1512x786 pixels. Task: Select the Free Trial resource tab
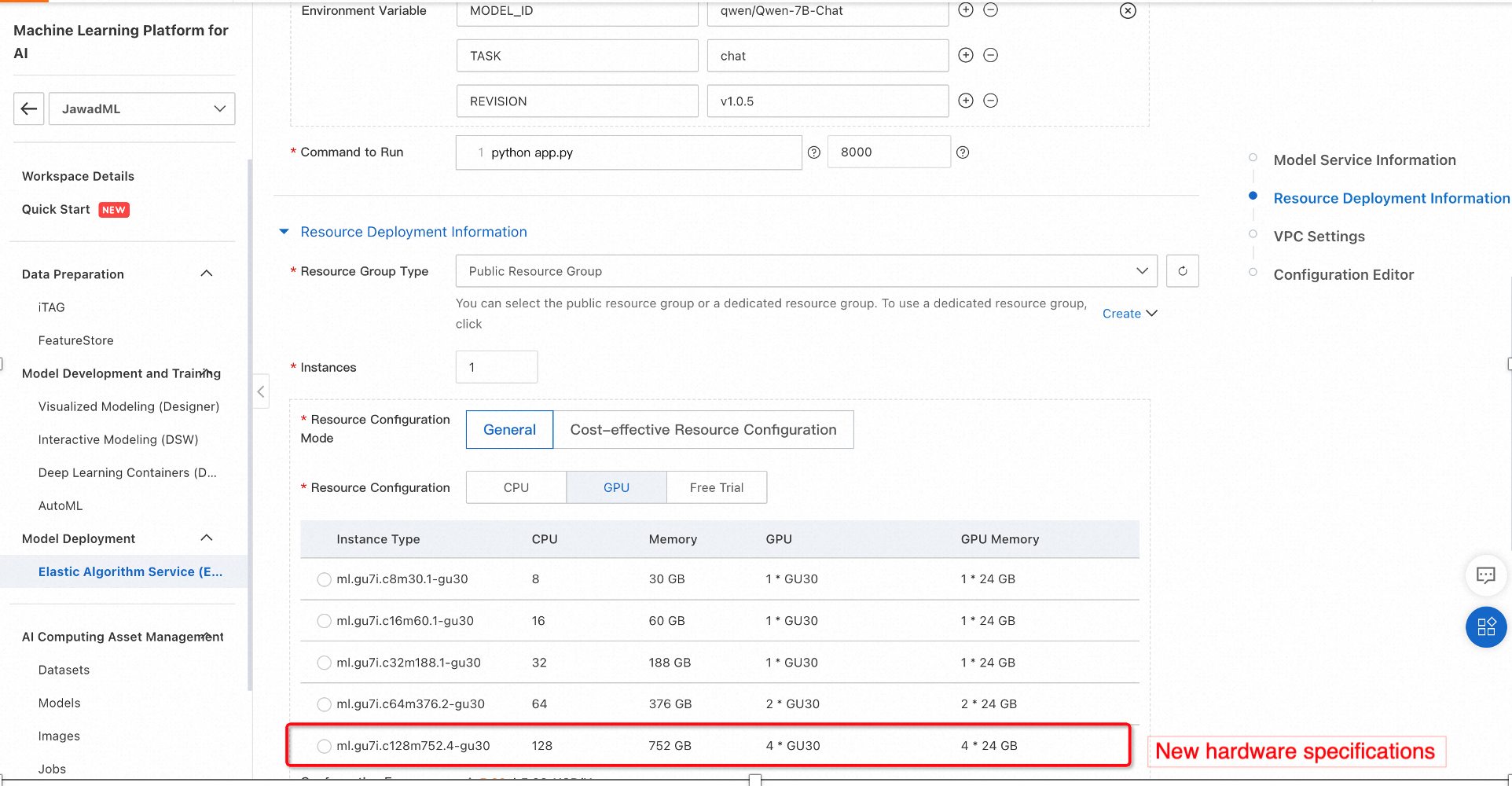click(717, 487)
